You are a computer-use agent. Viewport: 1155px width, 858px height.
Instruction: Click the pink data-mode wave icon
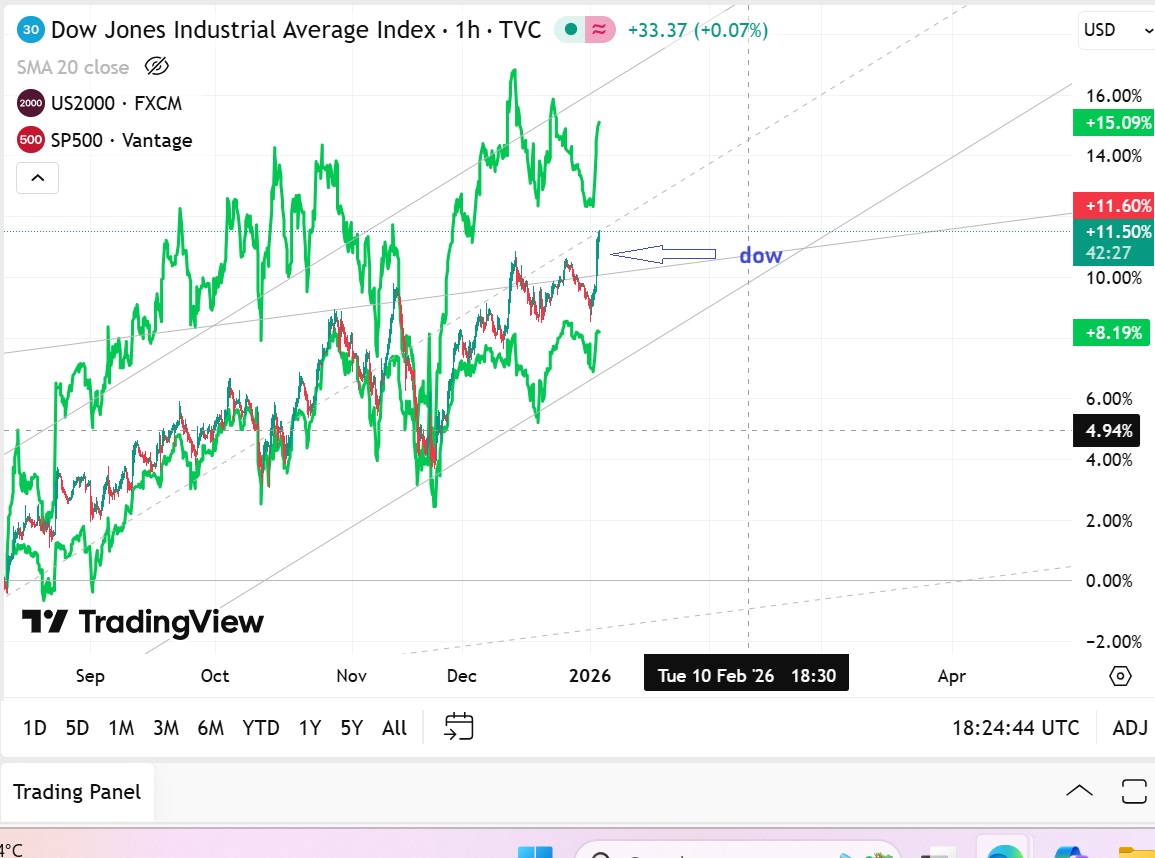pyautogui.click(x=600, y=30)
